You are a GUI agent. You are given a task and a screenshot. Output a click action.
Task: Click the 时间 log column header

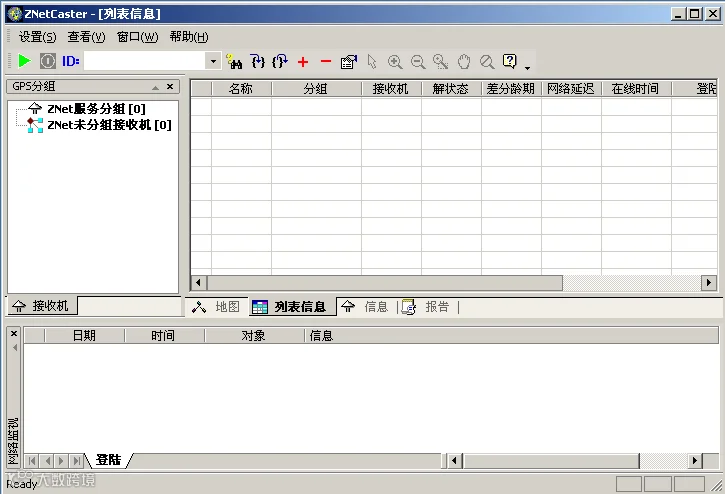click(164, 336)
